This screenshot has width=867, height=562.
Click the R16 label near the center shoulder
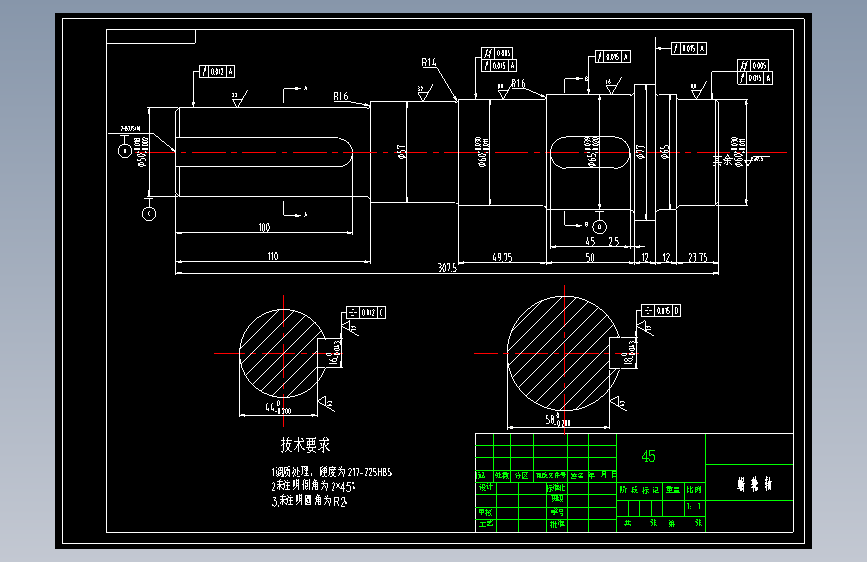[518, 84]
